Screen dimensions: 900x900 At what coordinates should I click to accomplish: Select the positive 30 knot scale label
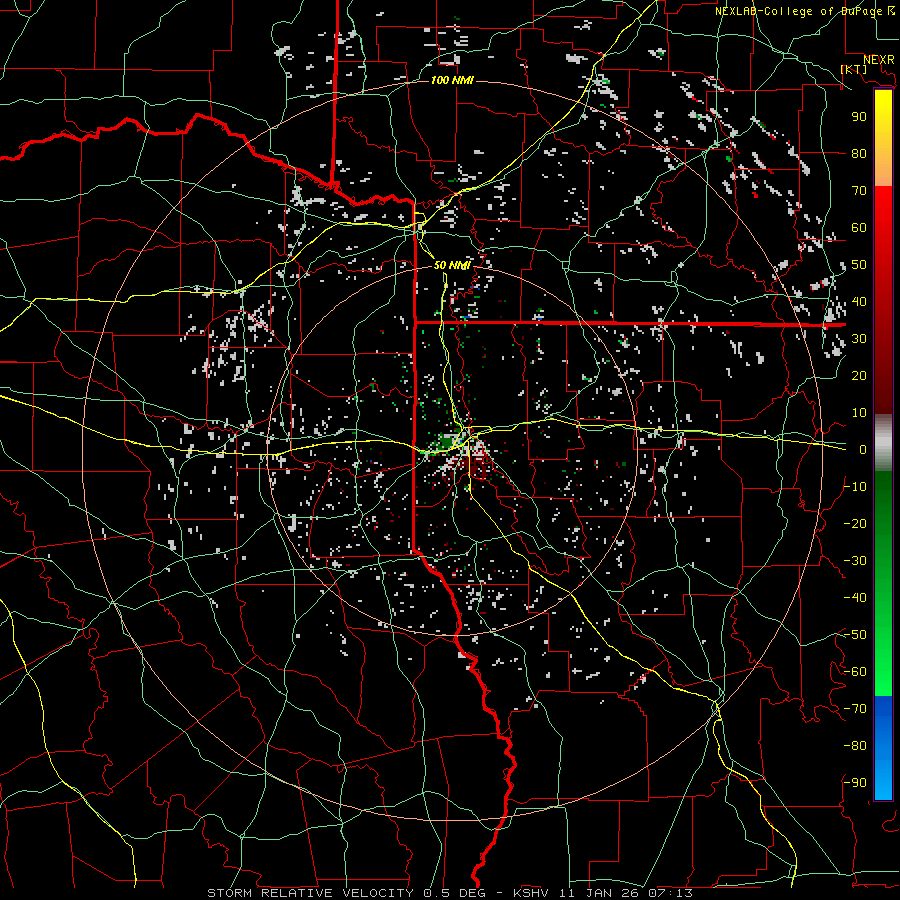coord(859,339)
